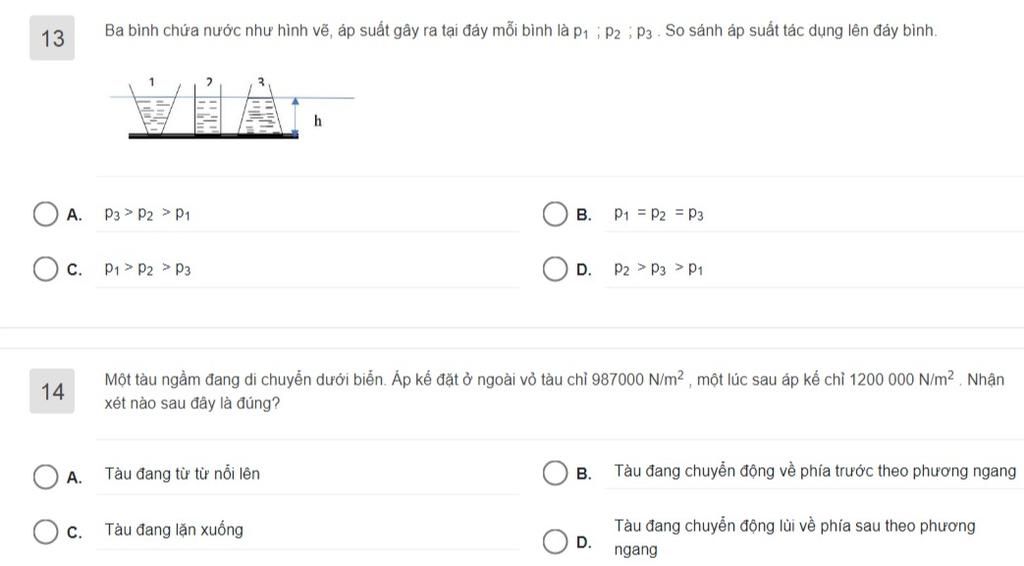The image size is (1024, 566).
Task: Click the question 14 prompt text
Action: coord(554,391)
